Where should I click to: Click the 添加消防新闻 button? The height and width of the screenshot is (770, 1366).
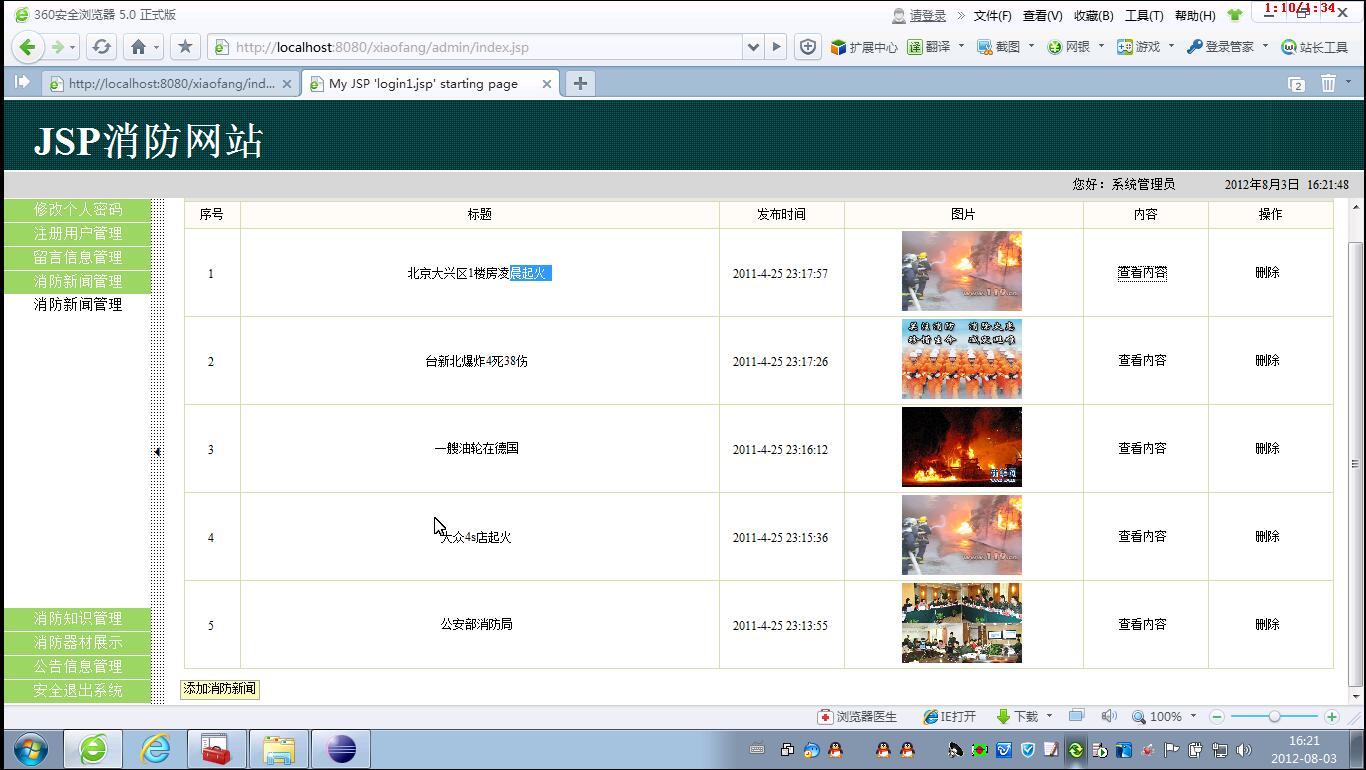pyautogui.click(x=220, y=689)
